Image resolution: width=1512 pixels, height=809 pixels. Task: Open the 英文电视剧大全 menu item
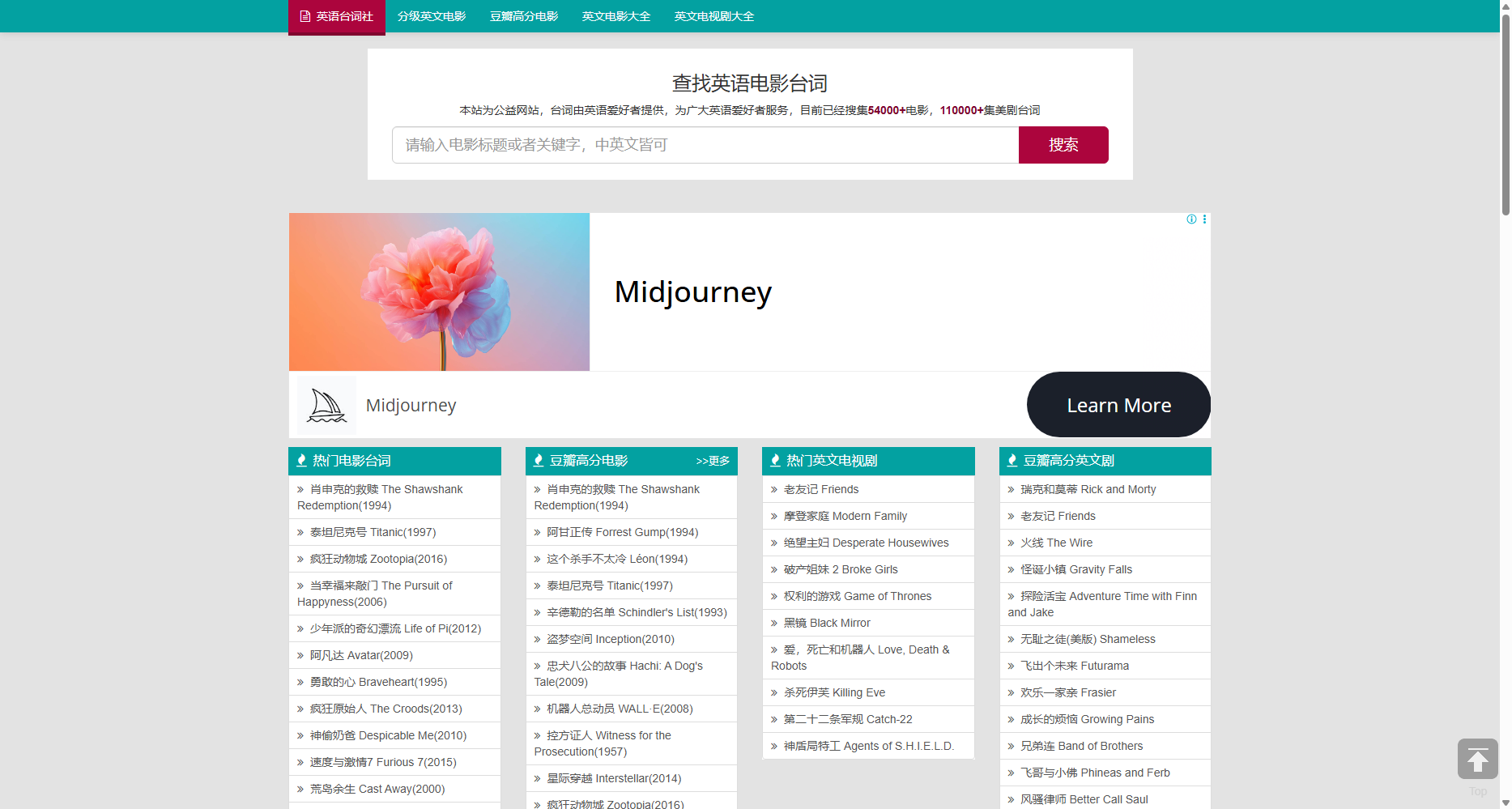pyautogui.click(x=714, y=16)
